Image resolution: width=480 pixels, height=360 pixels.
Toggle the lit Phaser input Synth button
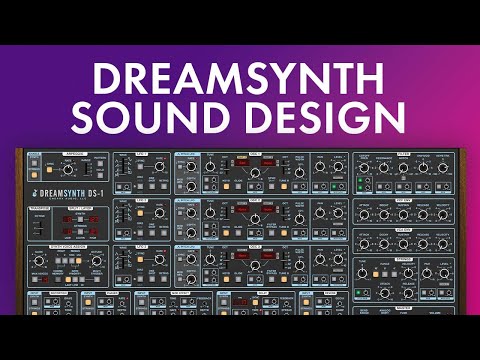tap(88, 303)
